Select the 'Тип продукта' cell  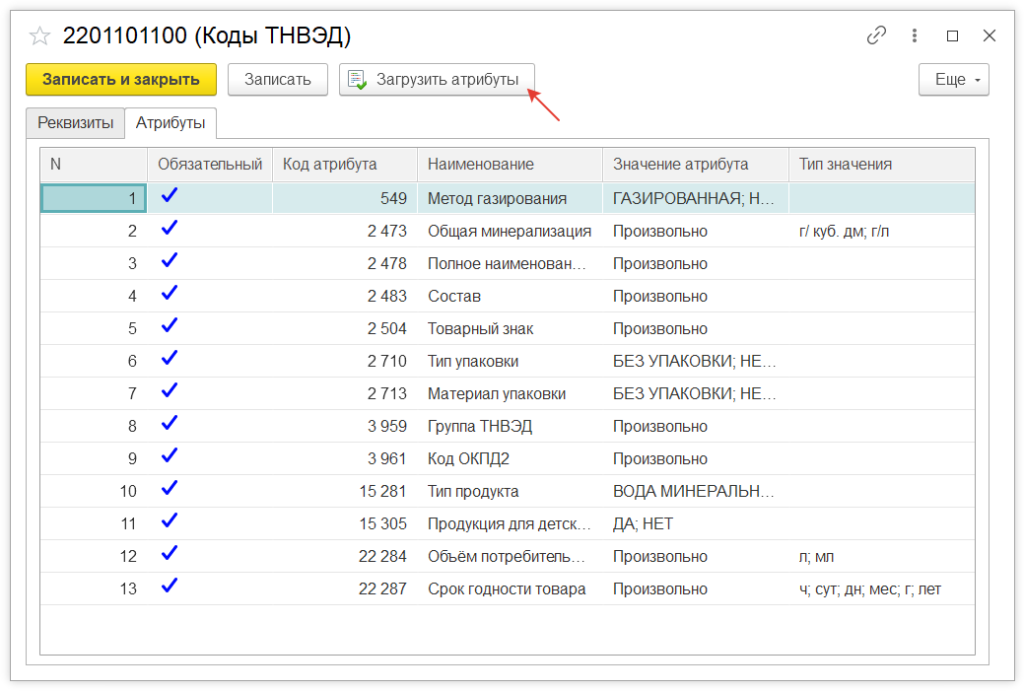(x=509, y=491)
